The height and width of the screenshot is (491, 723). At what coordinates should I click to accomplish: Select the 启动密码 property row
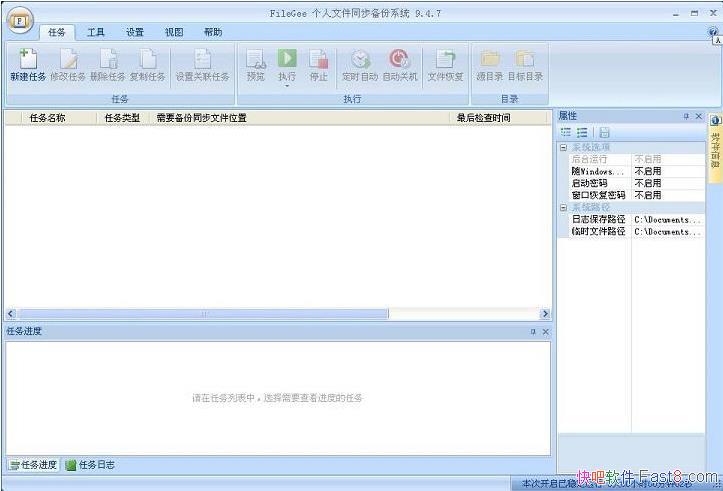[637, 183]
